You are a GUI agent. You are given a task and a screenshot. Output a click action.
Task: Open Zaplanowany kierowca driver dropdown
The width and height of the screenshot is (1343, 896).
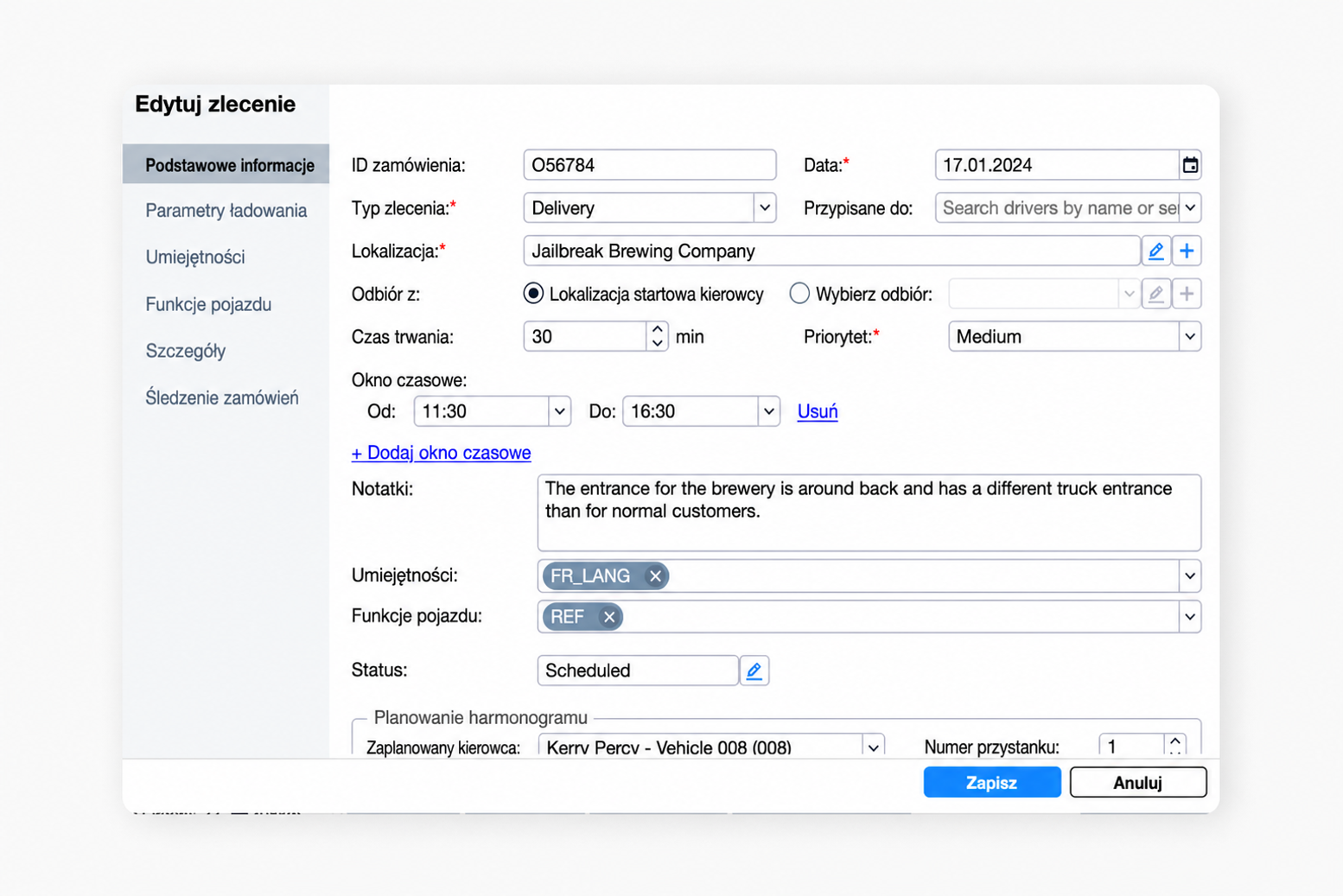pos(874,747)
